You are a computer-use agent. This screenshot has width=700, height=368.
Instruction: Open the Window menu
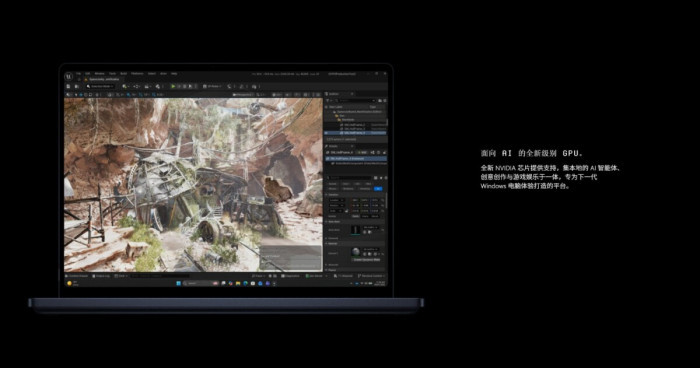100,74
